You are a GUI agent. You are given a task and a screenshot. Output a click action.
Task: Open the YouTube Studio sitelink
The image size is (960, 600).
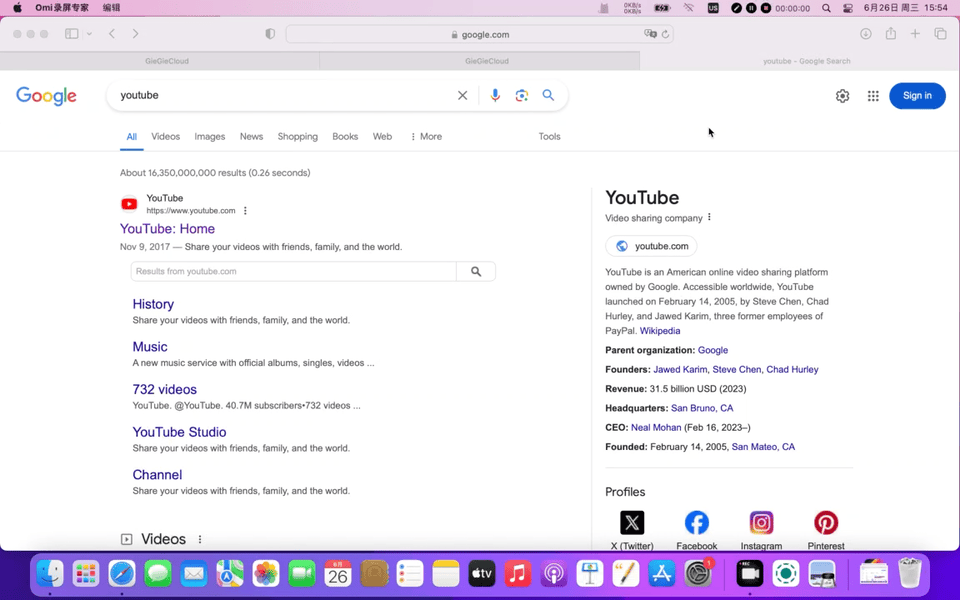click(x=179, y=432)
